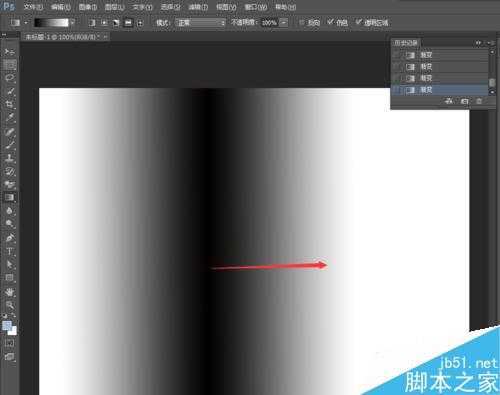The height and width of the screenshot is (395, 500).
Task: Select the 历史记录 (History) panel tab
Action: (x=406, y=43)
